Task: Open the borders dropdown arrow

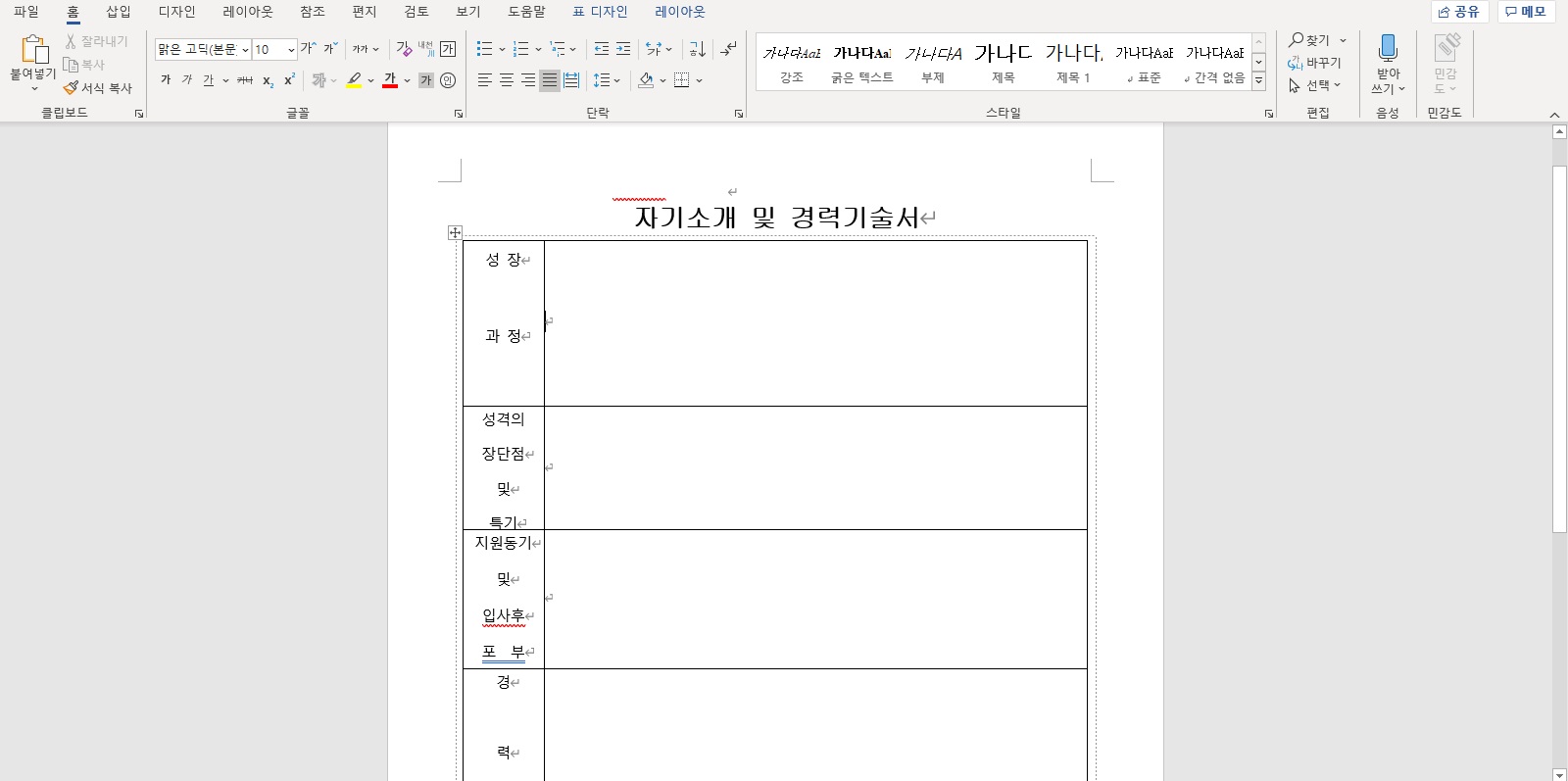Action: [699, 80]
